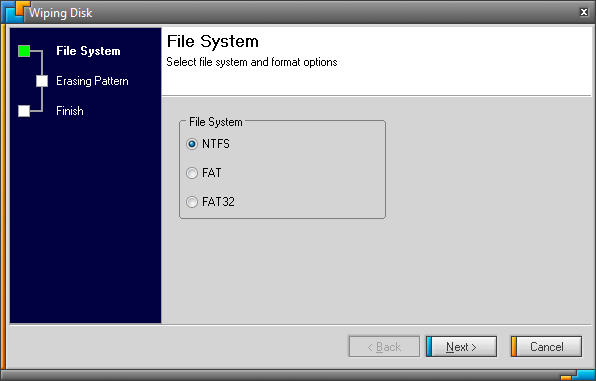Image resolution: width=596 pixels, height=381 pixels.
Task: Click the orange accent on Cancel button
Action: pyautogui.click(x=514, y=347)
